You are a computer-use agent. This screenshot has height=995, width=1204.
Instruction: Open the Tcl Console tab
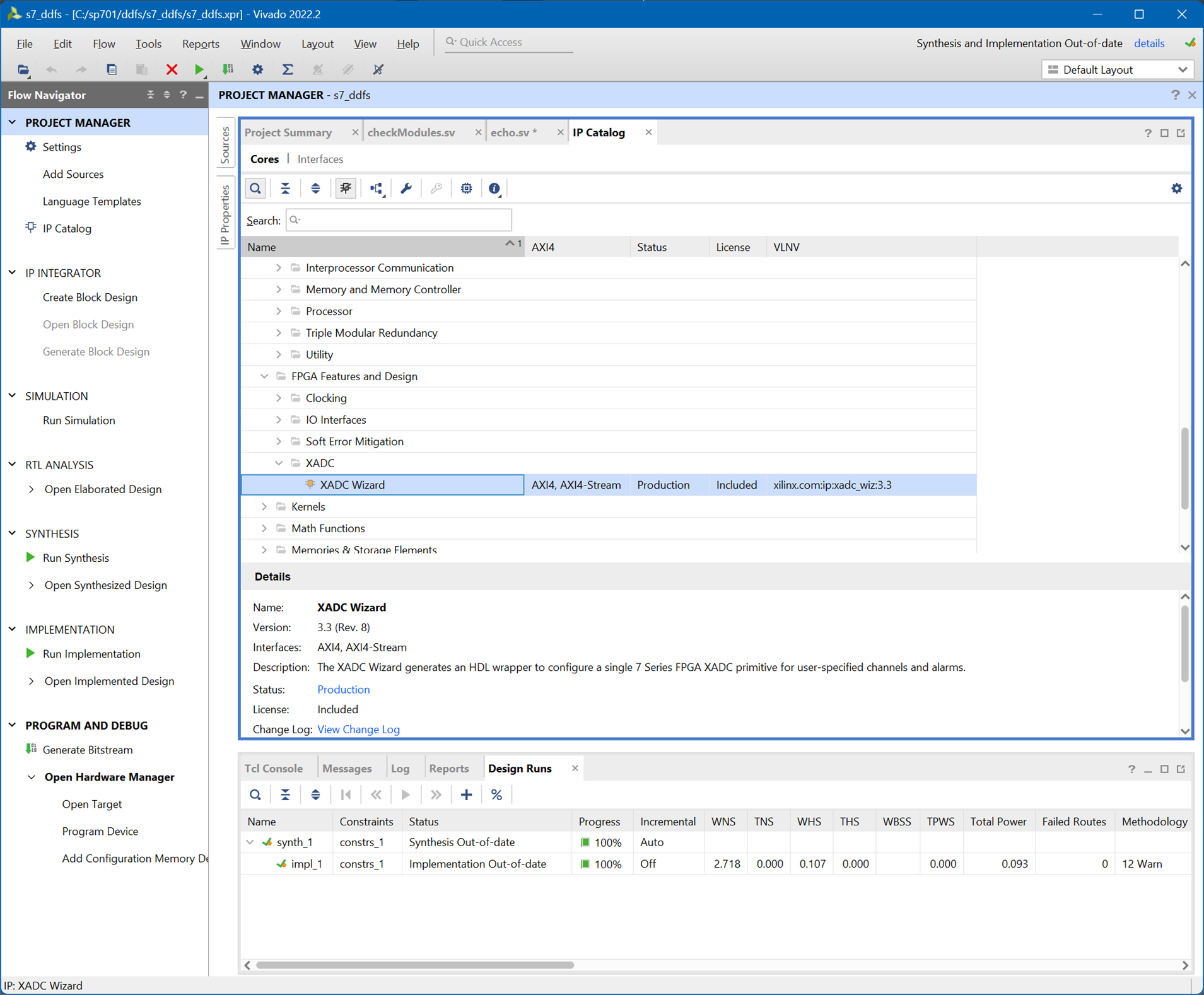click(274, 769)
